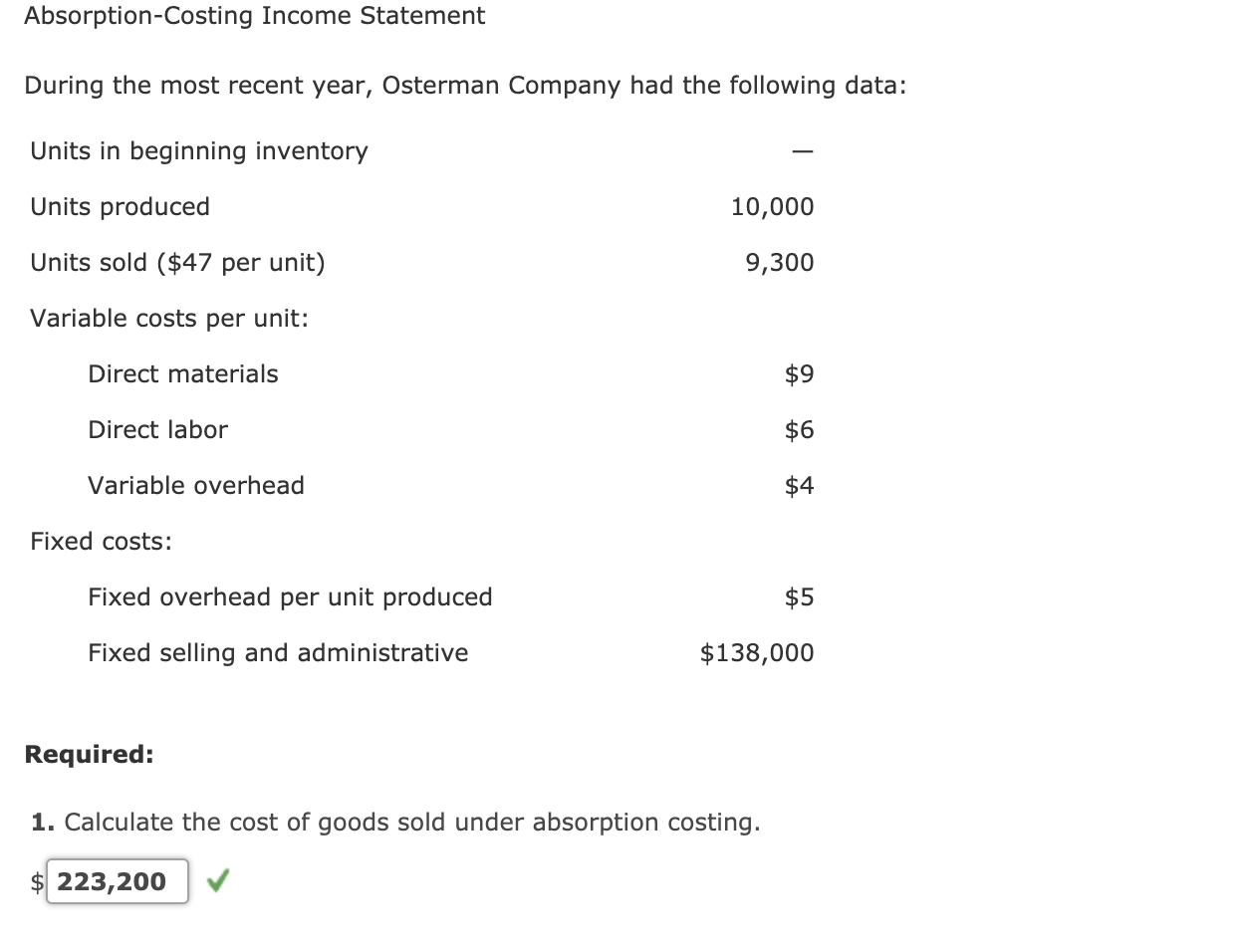Screen dimensions: 1241x952
Task: Click the green checkmark validation icon
Action: pyautogui.click(x=218, y=880)
